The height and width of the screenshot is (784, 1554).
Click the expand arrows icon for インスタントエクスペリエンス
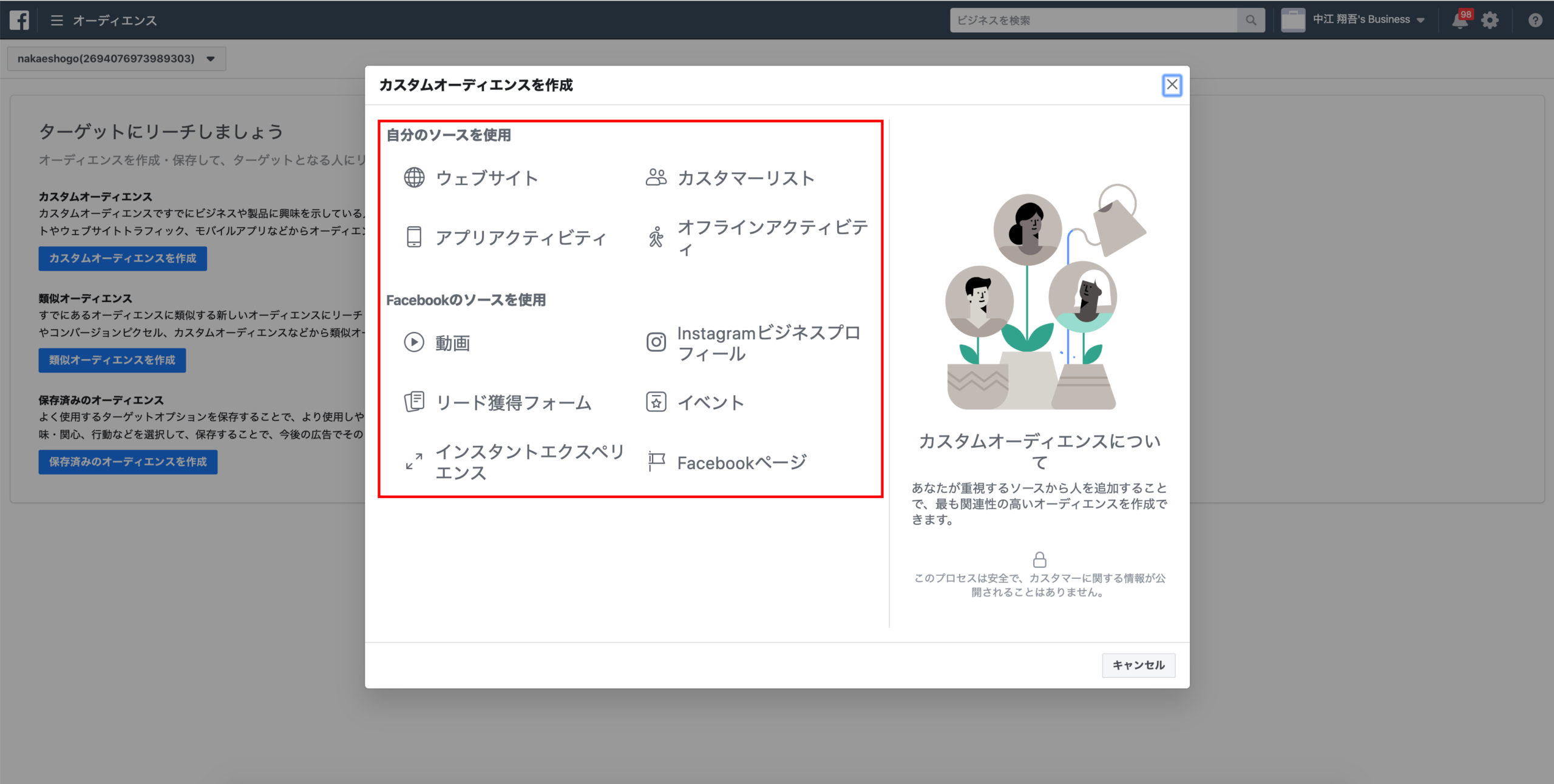414,462
